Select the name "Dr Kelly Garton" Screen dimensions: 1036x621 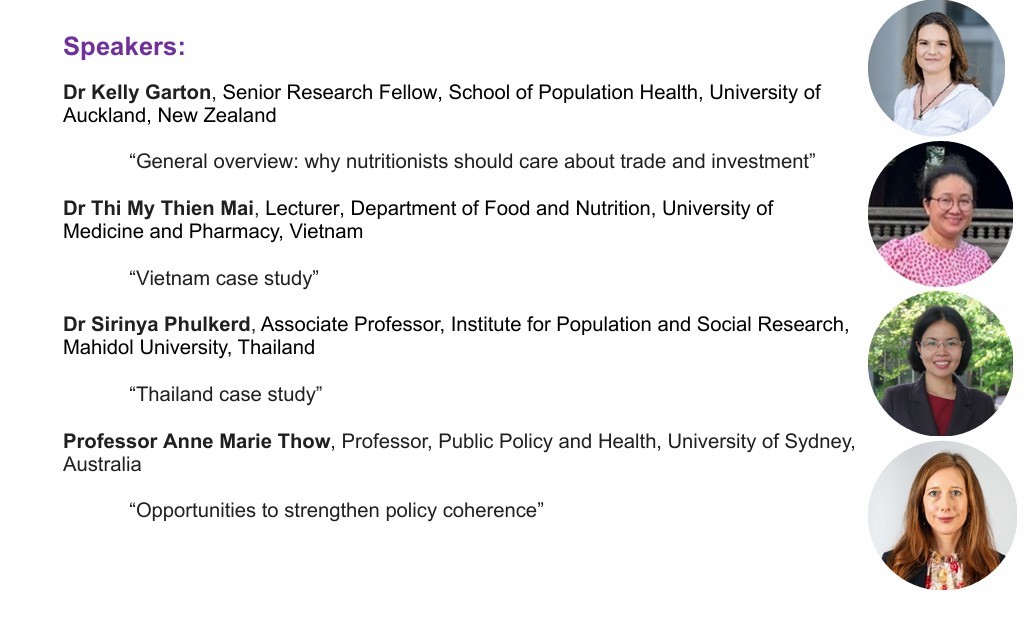pyautogui.click(x=137, y=93)
